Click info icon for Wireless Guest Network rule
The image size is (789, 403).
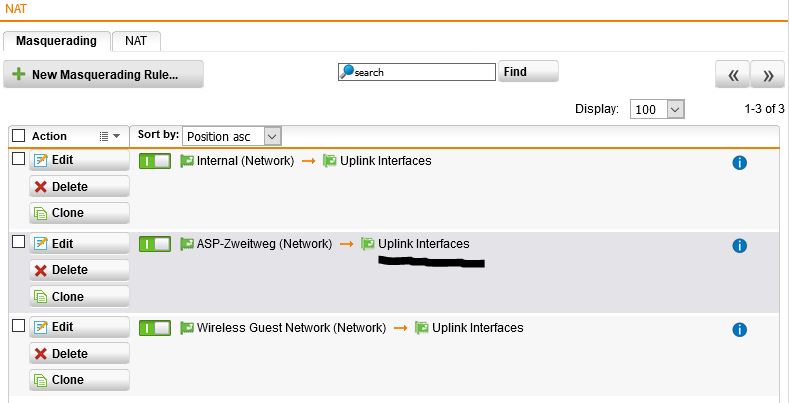[739, 330]
